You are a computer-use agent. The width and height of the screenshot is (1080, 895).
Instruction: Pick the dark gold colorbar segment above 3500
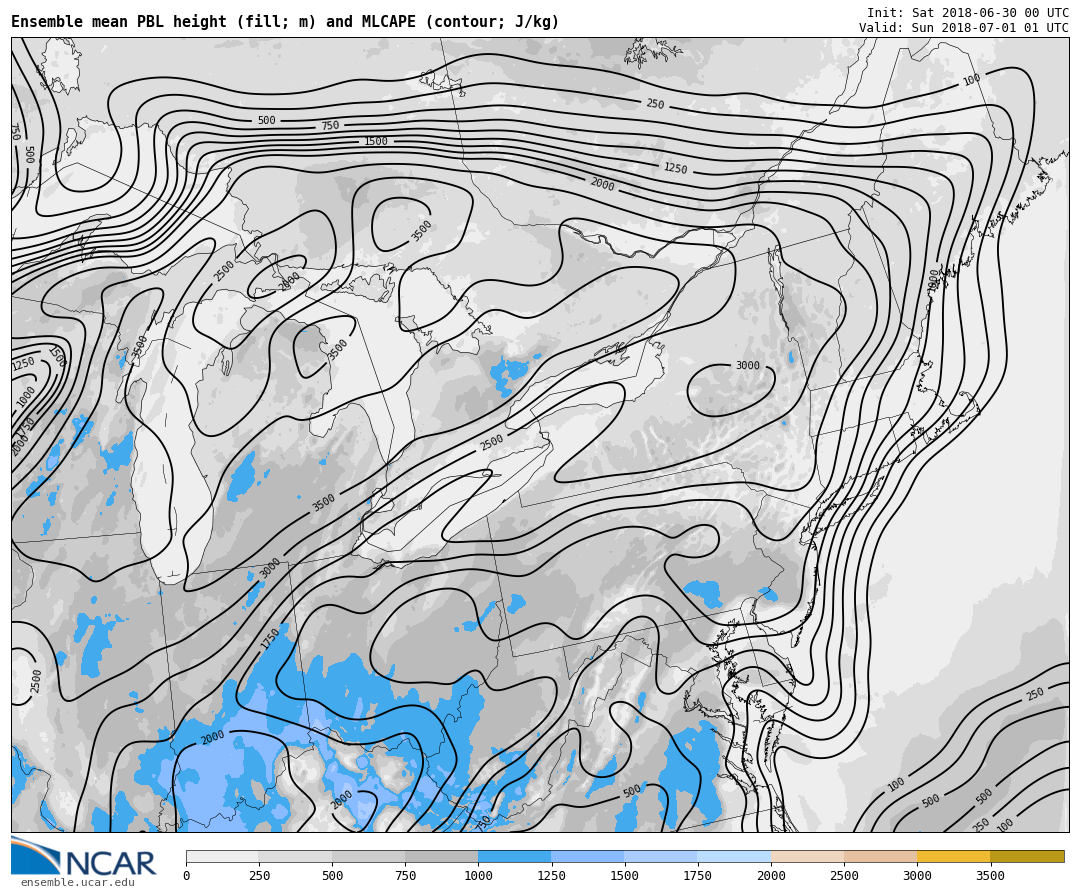1027,856
